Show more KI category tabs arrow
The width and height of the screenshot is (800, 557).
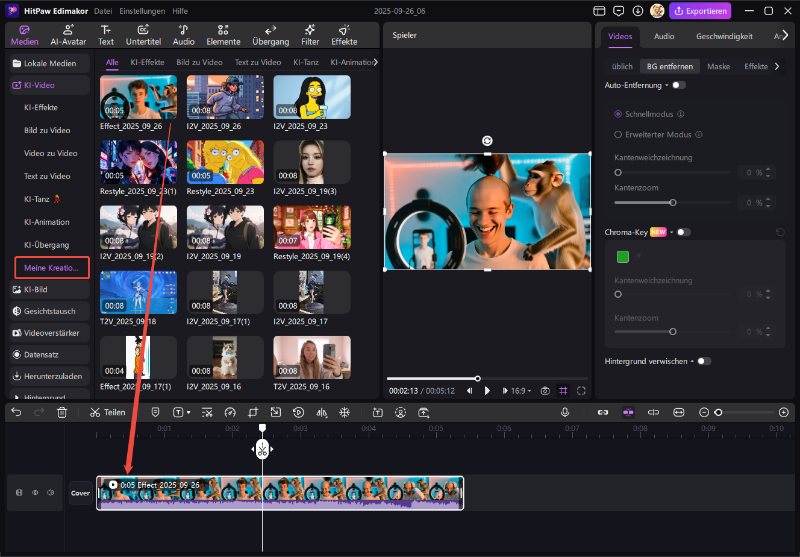pyautogui.click(x=376, y=62)
